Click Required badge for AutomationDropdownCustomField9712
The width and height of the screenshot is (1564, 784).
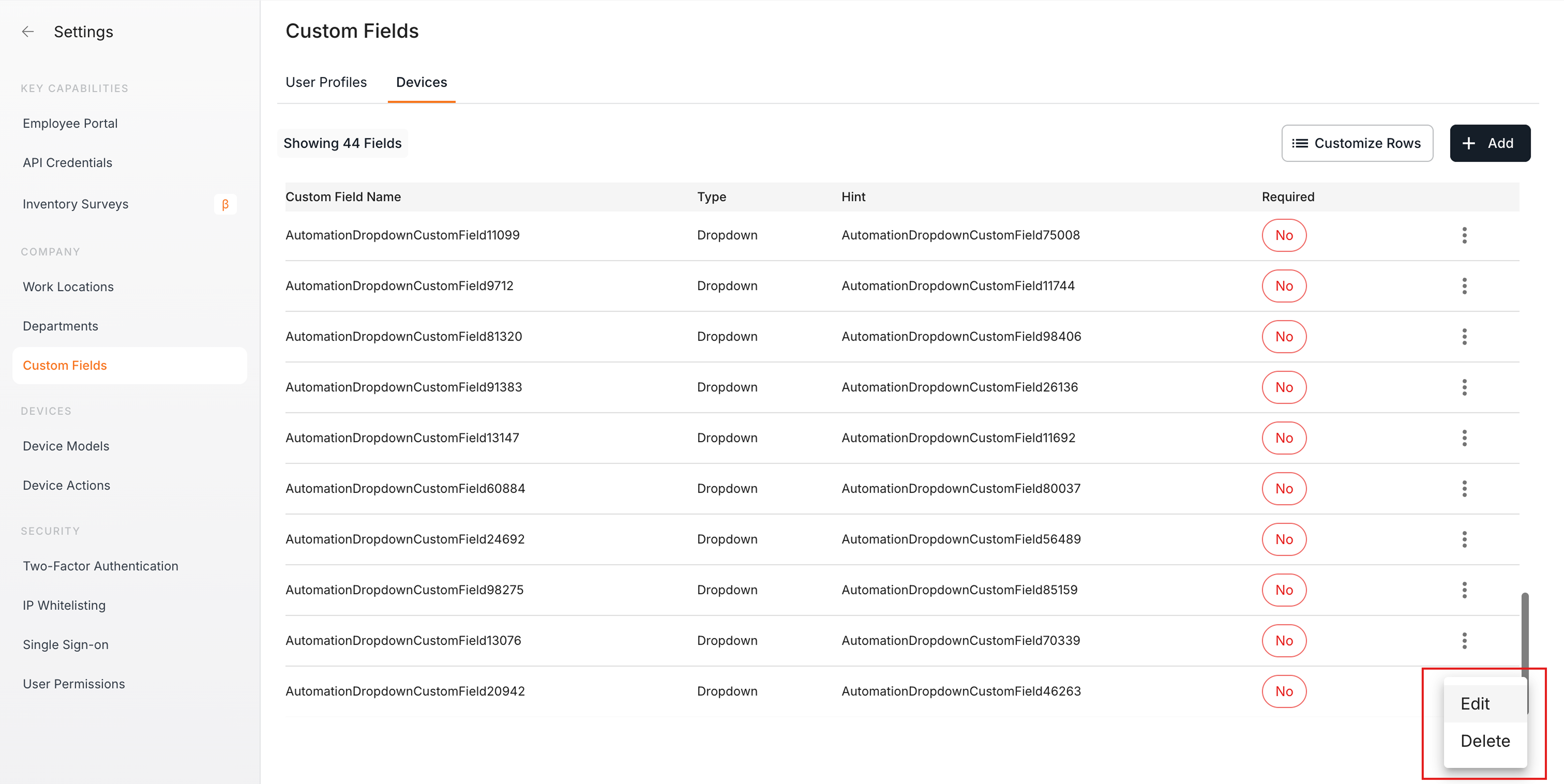tap(1283, 285)
